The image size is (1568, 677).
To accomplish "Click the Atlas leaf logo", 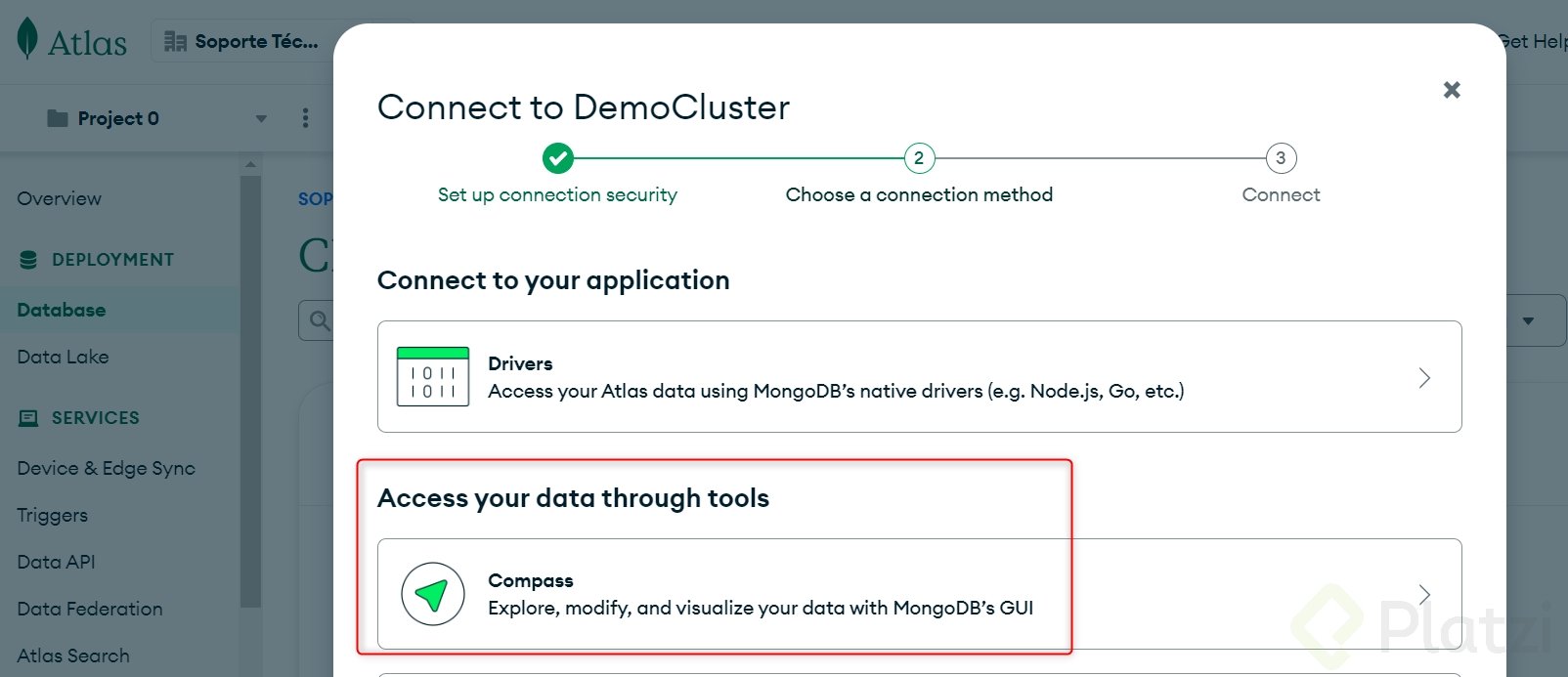I will point(27,39).
